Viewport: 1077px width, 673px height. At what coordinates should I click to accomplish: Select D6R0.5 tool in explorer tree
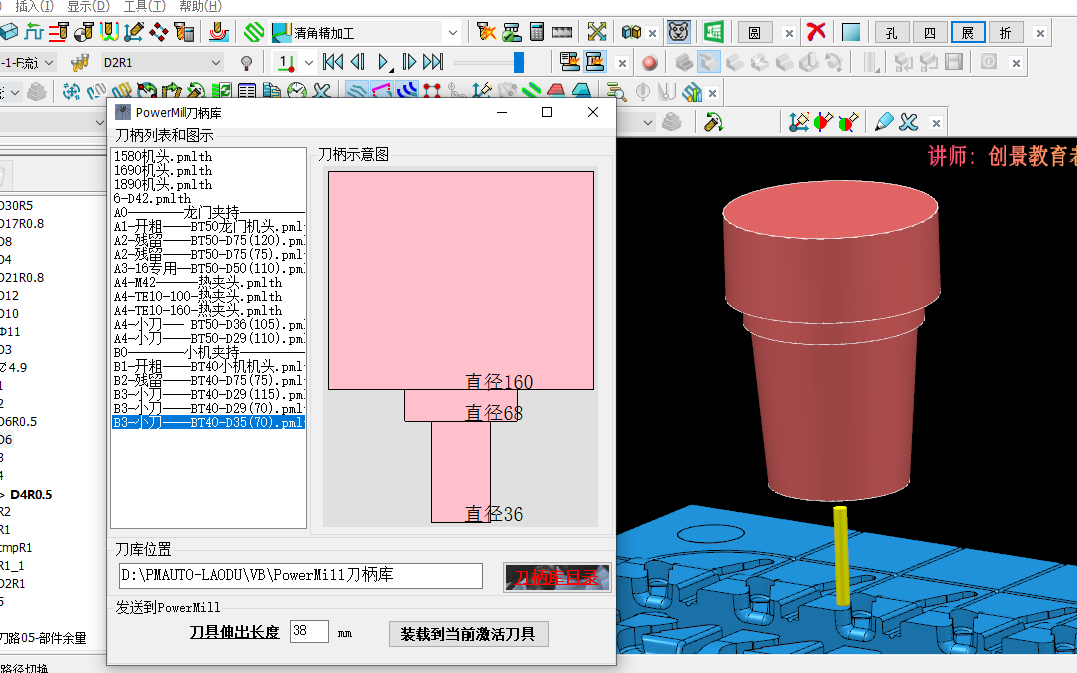tap(19, 422)
